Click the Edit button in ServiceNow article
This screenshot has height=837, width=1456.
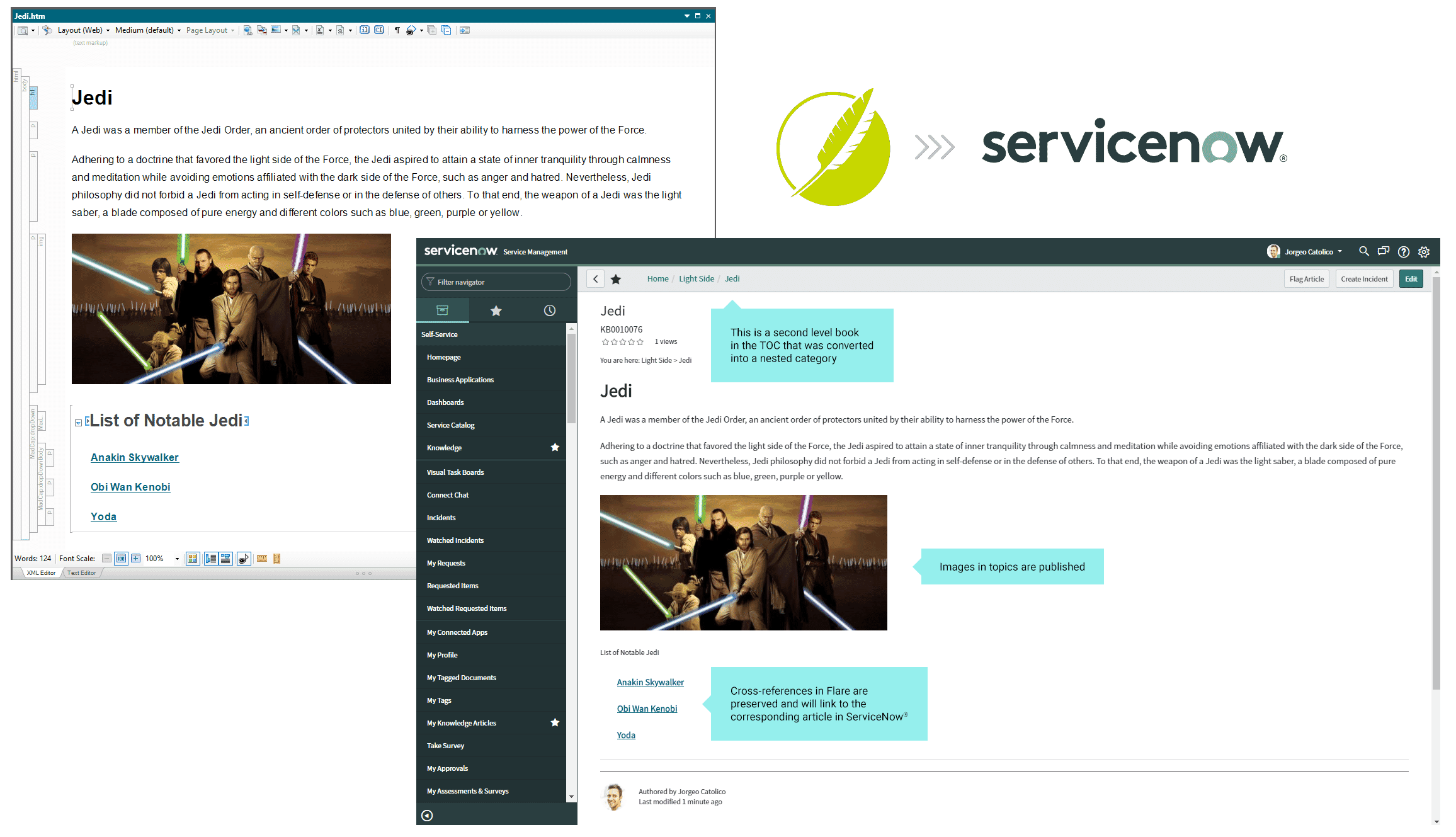(1411, 279)
